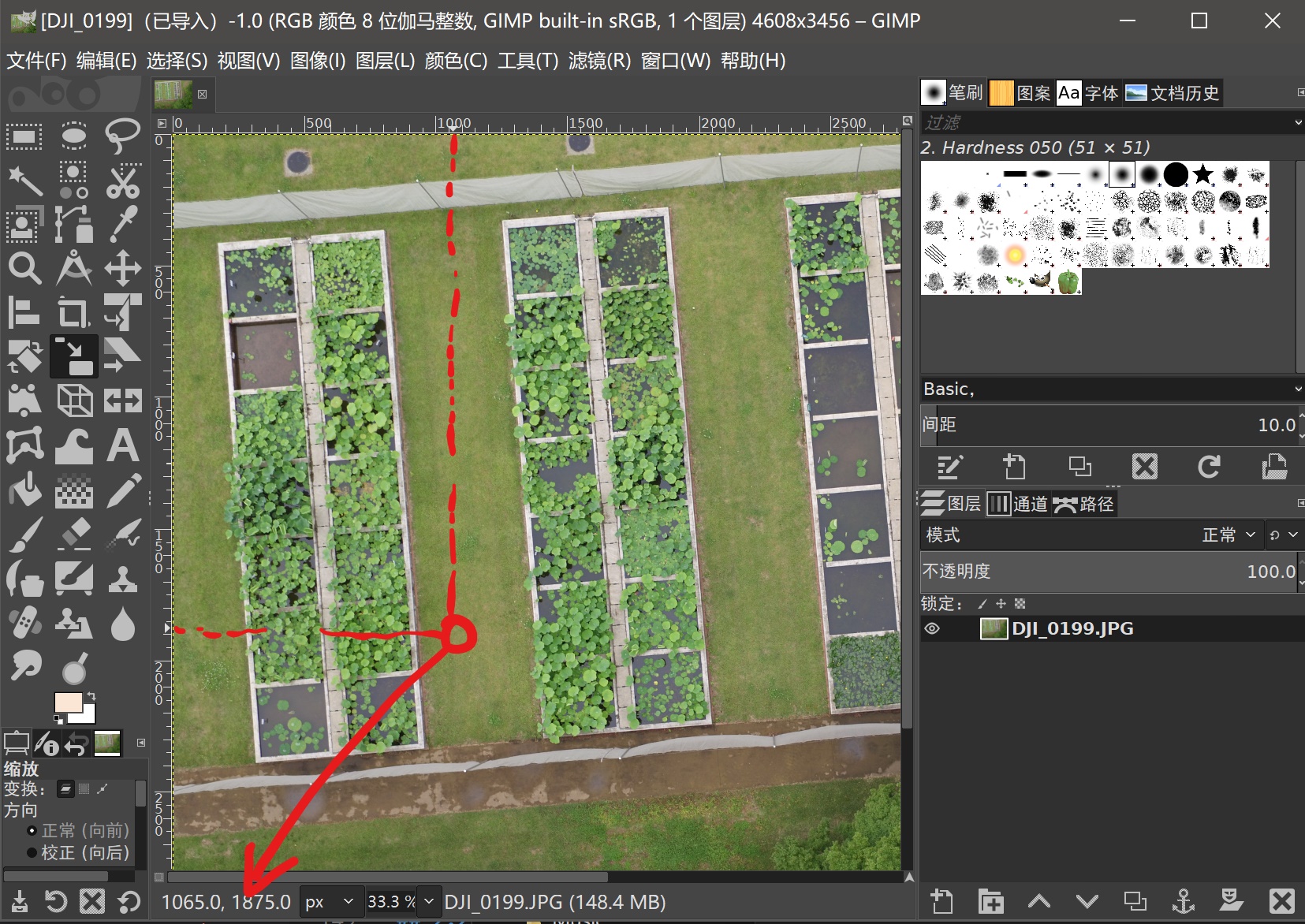Pick the 3D Transform cube tool

pos(74,401)
